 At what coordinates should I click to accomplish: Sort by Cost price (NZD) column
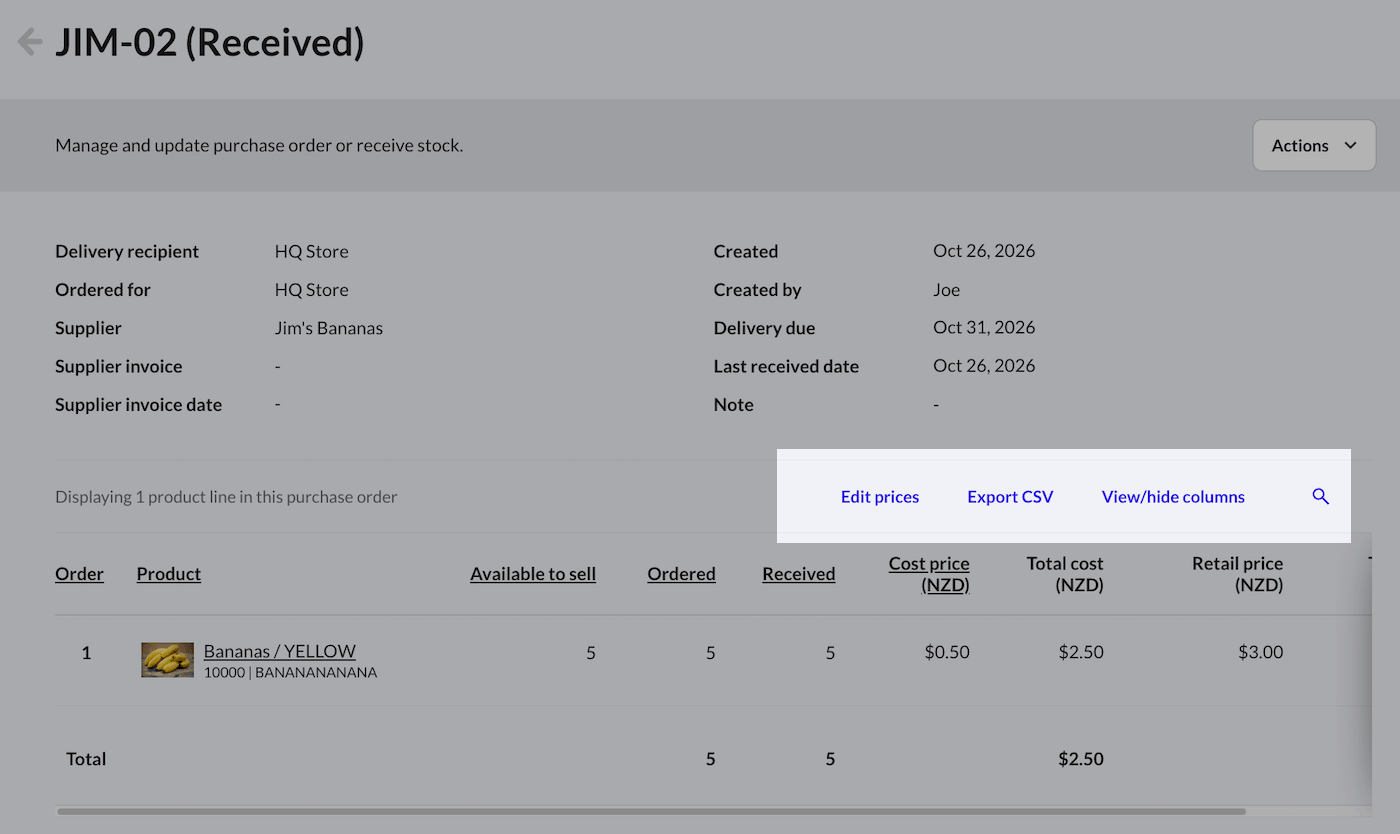click(x=929, y=574)
